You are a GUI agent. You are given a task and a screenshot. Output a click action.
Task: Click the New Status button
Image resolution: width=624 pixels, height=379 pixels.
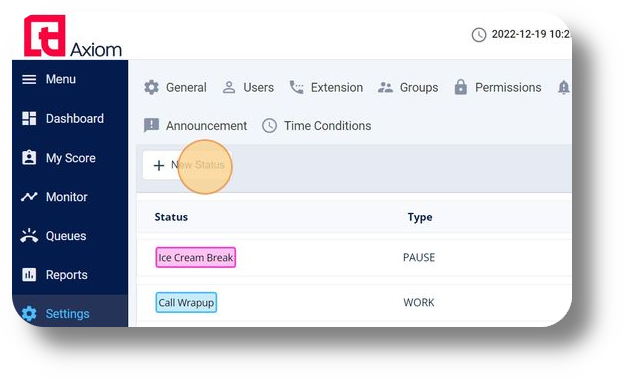187,165
